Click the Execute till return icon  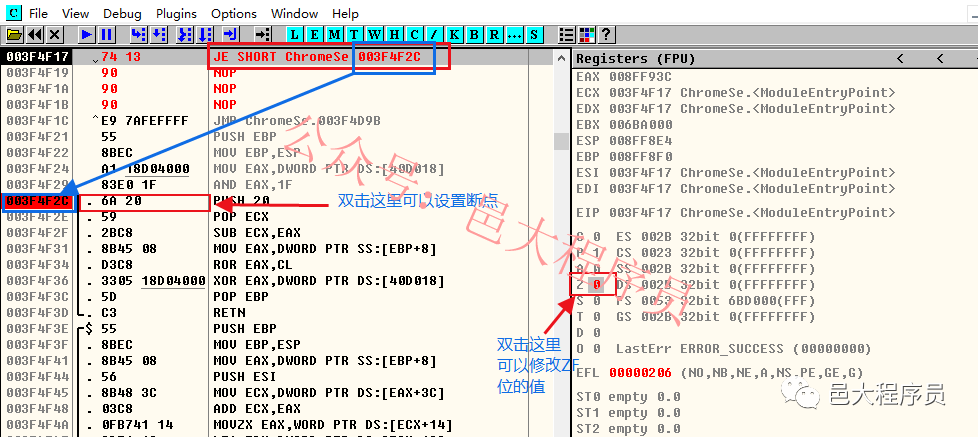(x=231, y=34)
